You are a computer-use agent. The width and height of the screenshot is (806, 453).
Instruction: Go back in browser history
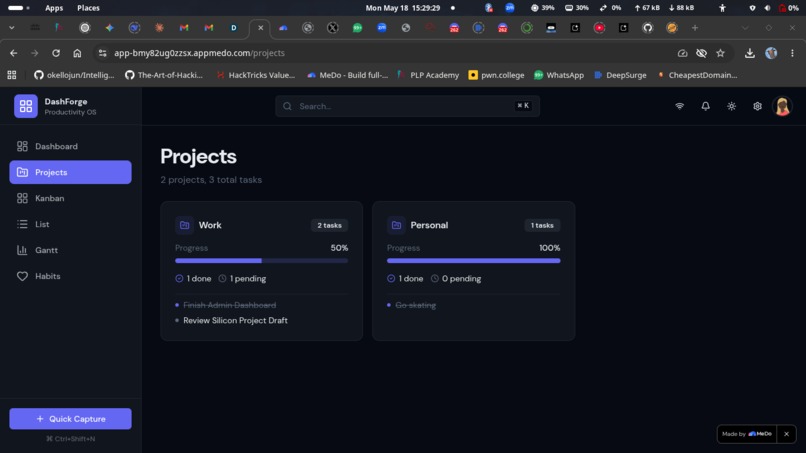click(13, 53)
